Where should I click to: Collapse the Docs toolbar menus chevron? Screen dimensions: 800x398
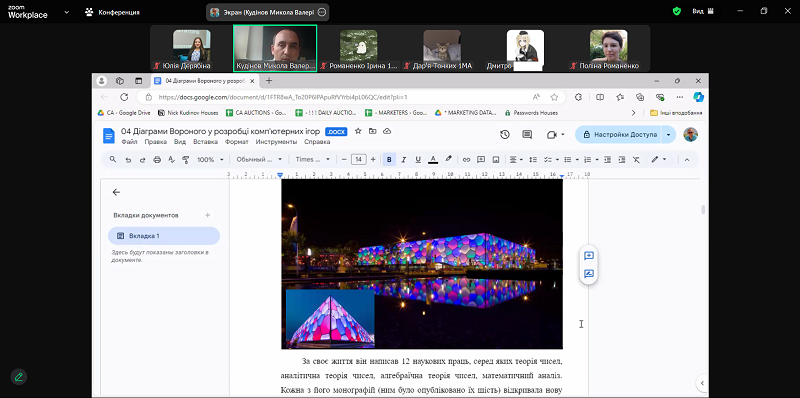click(x=687, y=160)
